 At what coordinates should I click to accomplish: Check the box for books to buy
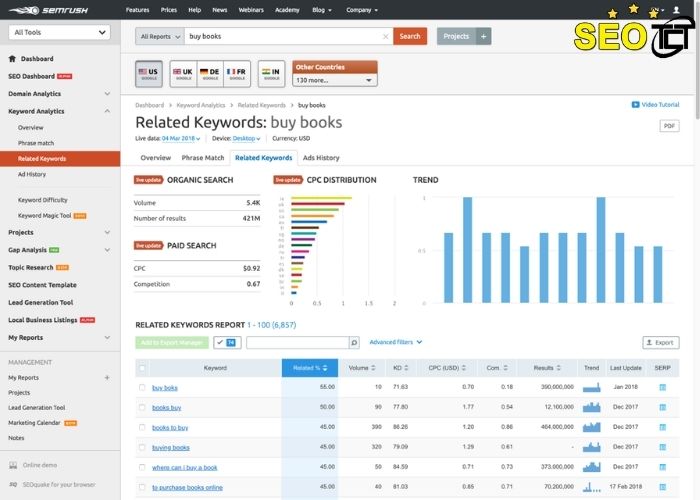[142, 427]
